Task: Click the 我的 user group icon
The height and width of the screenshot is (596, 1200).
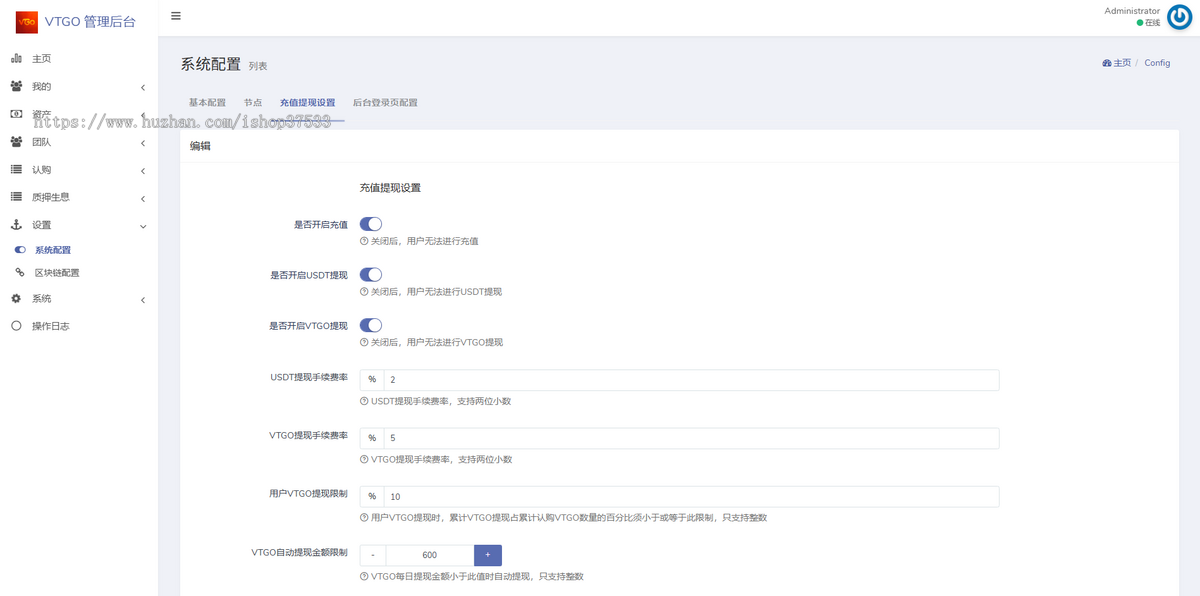Action: pos(16,86)
